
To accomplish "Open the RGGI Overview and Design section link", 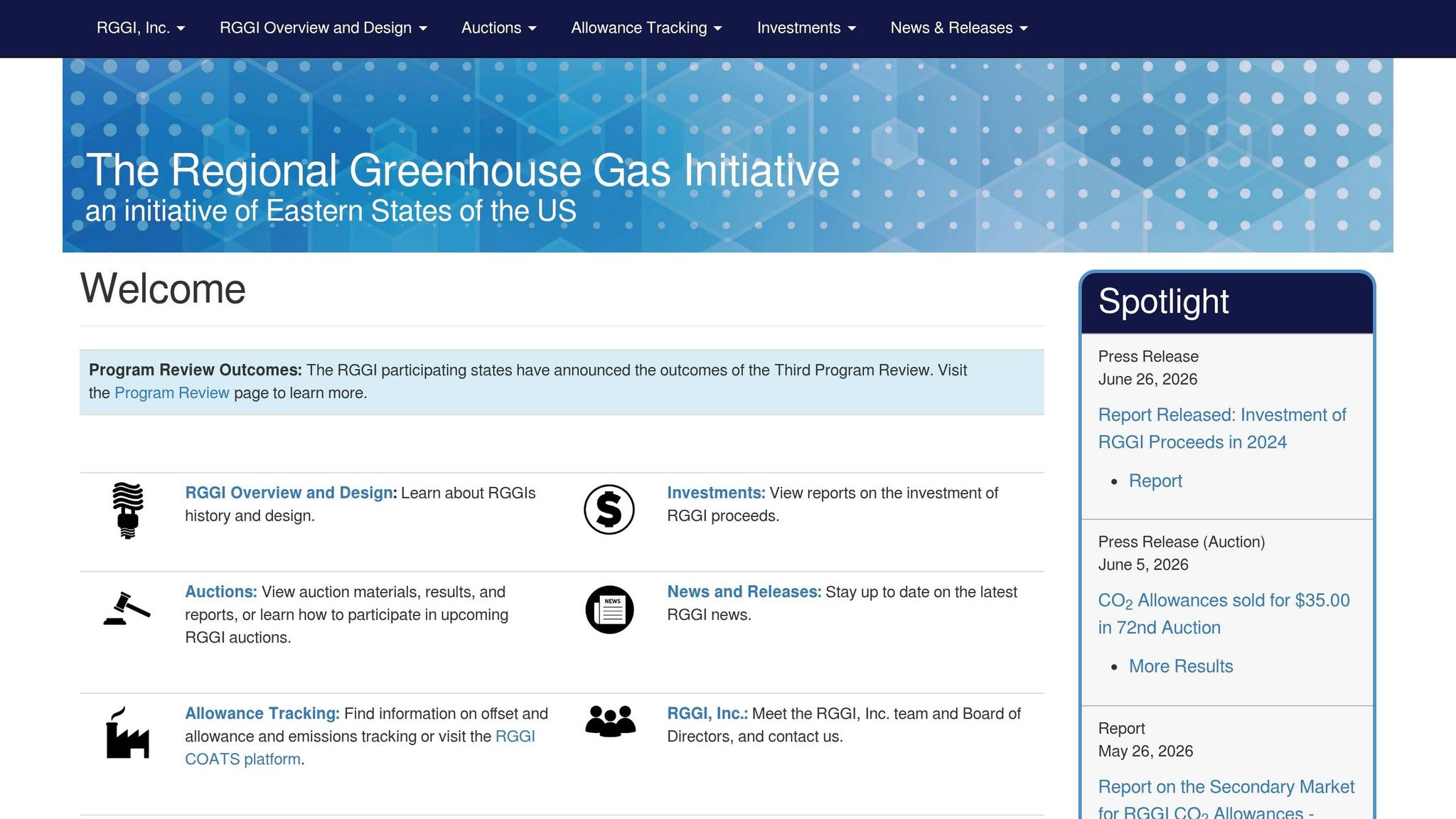I will click(289, 493).
